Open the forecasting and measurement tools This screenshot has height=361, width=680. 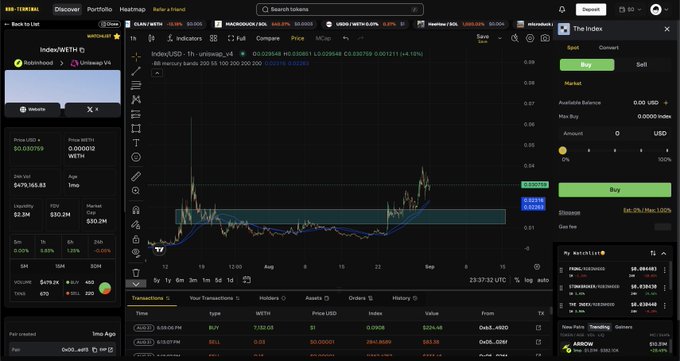[x=136, y=114]
